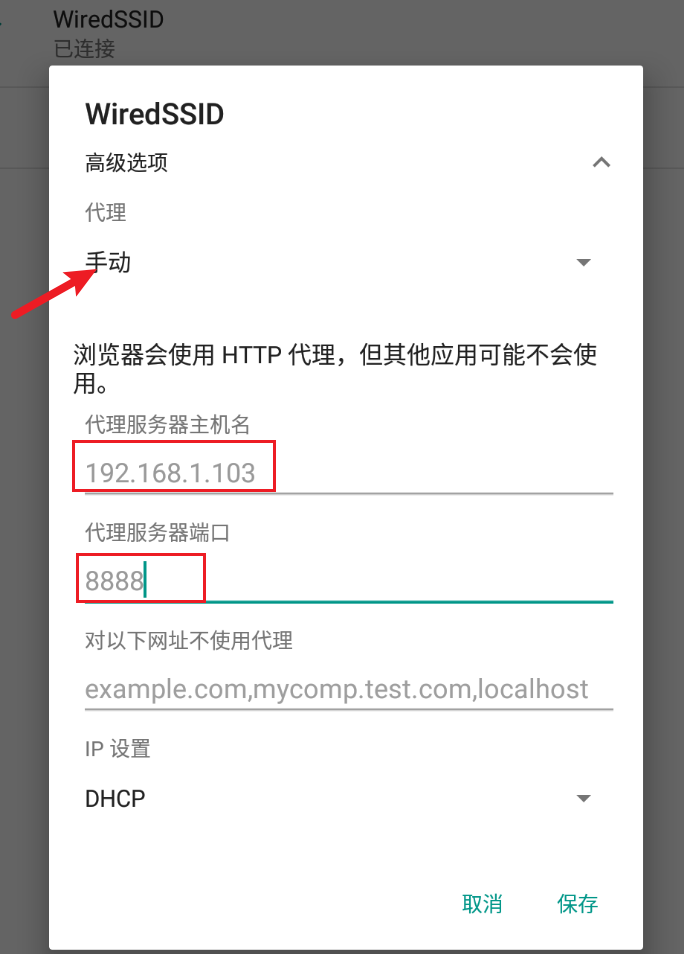Click bypass proxy field with example.com placeholder
This screenshot has height=954, width=684.
pyautogui.click(x=349, y=688)
